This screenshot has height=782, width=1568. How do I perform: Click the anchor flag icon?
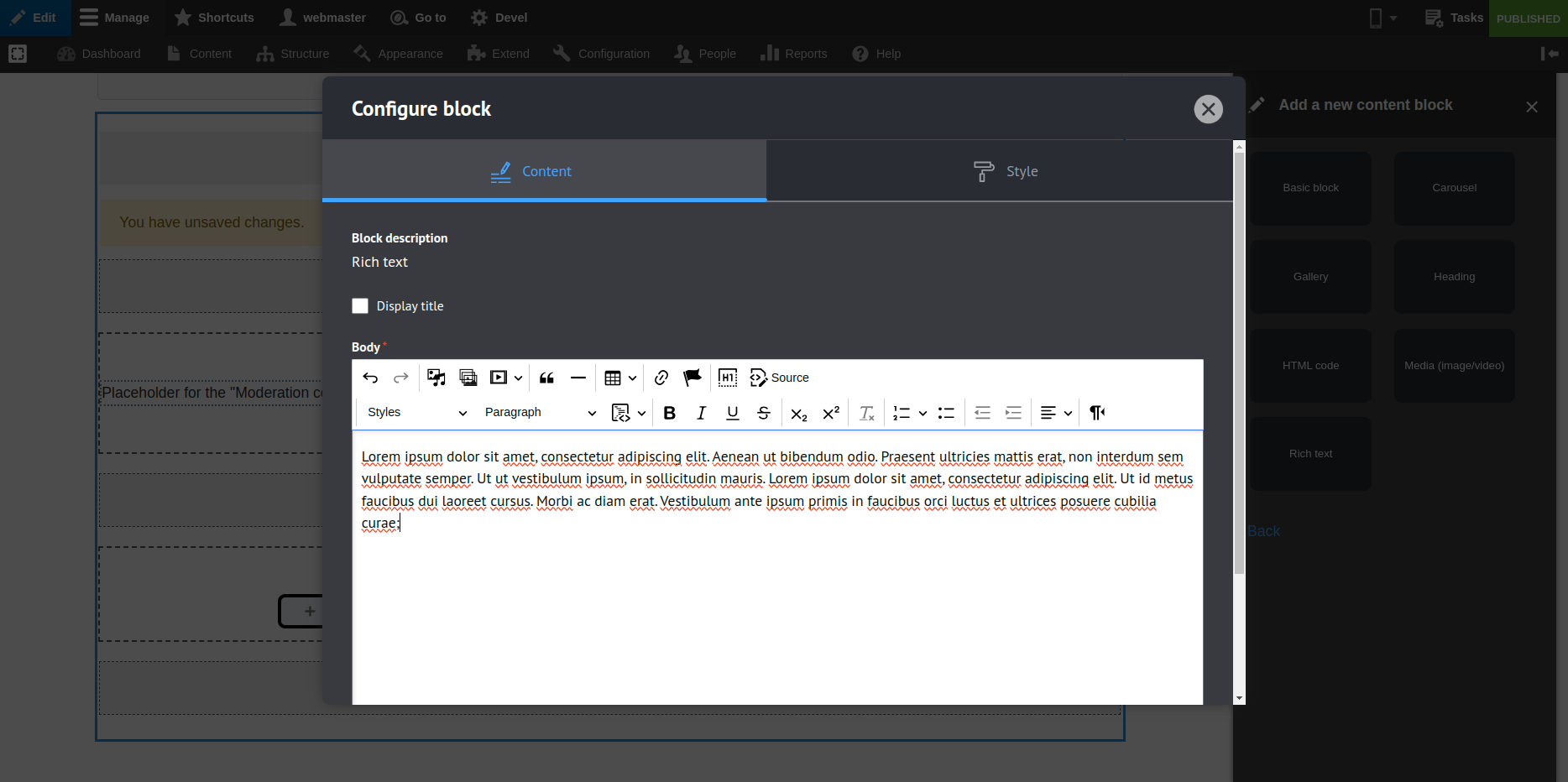693,378
